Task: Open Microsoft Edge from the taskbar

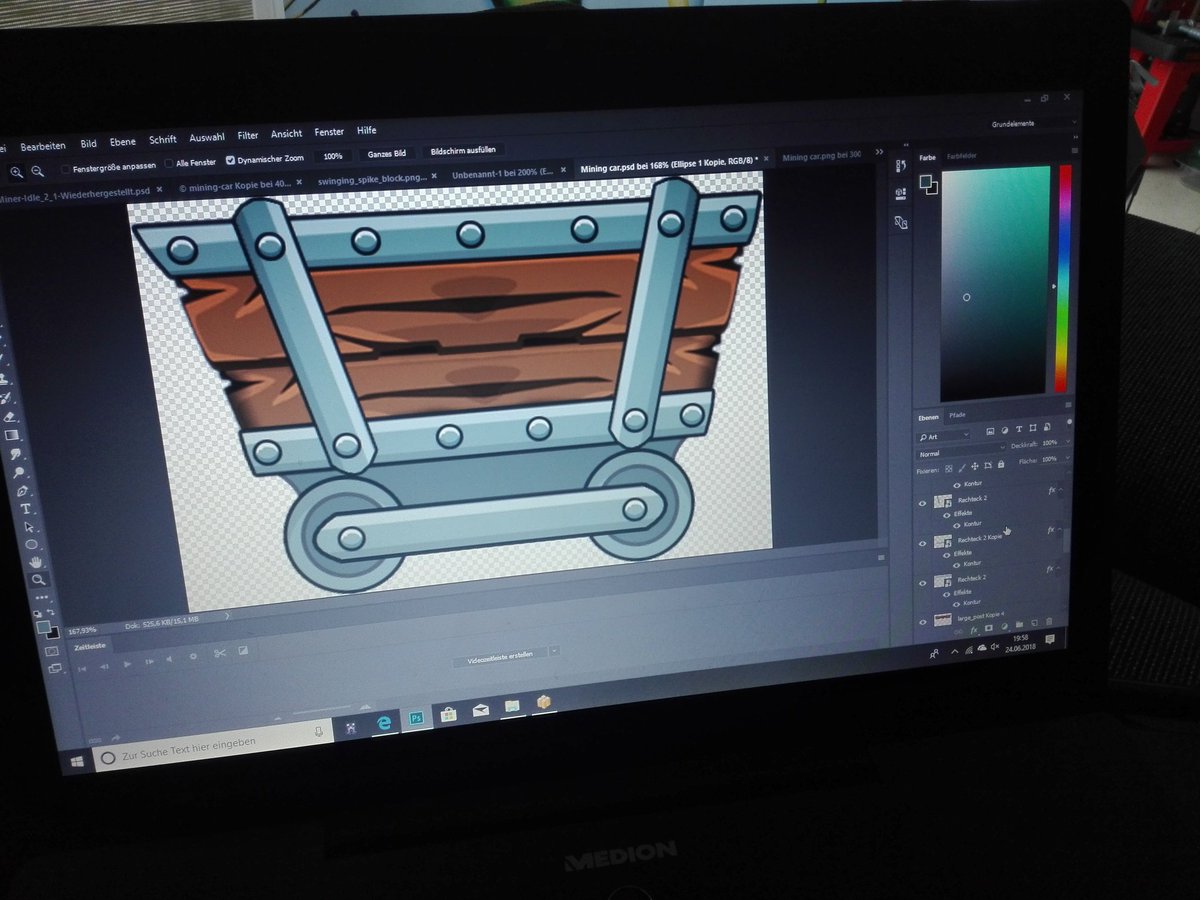Action: pyautogui.click(x=383, y=722)
